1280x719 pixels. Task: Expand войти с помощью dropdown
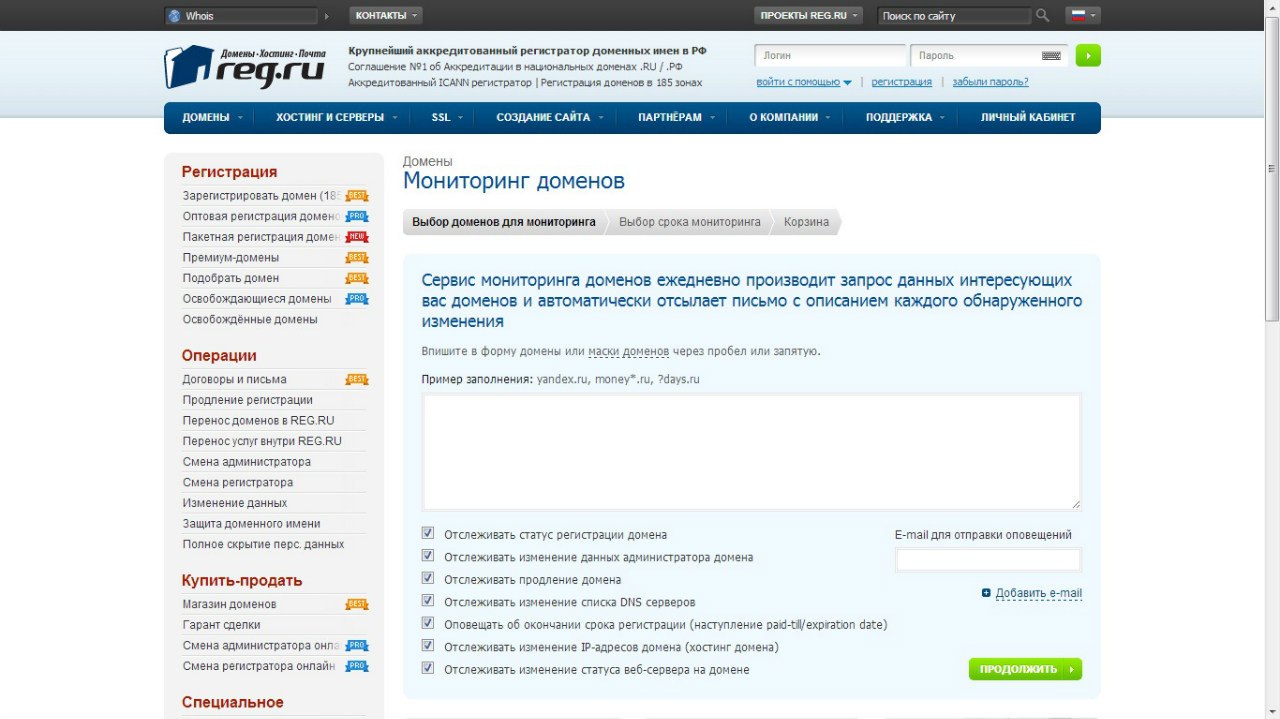tap(804, 82)
